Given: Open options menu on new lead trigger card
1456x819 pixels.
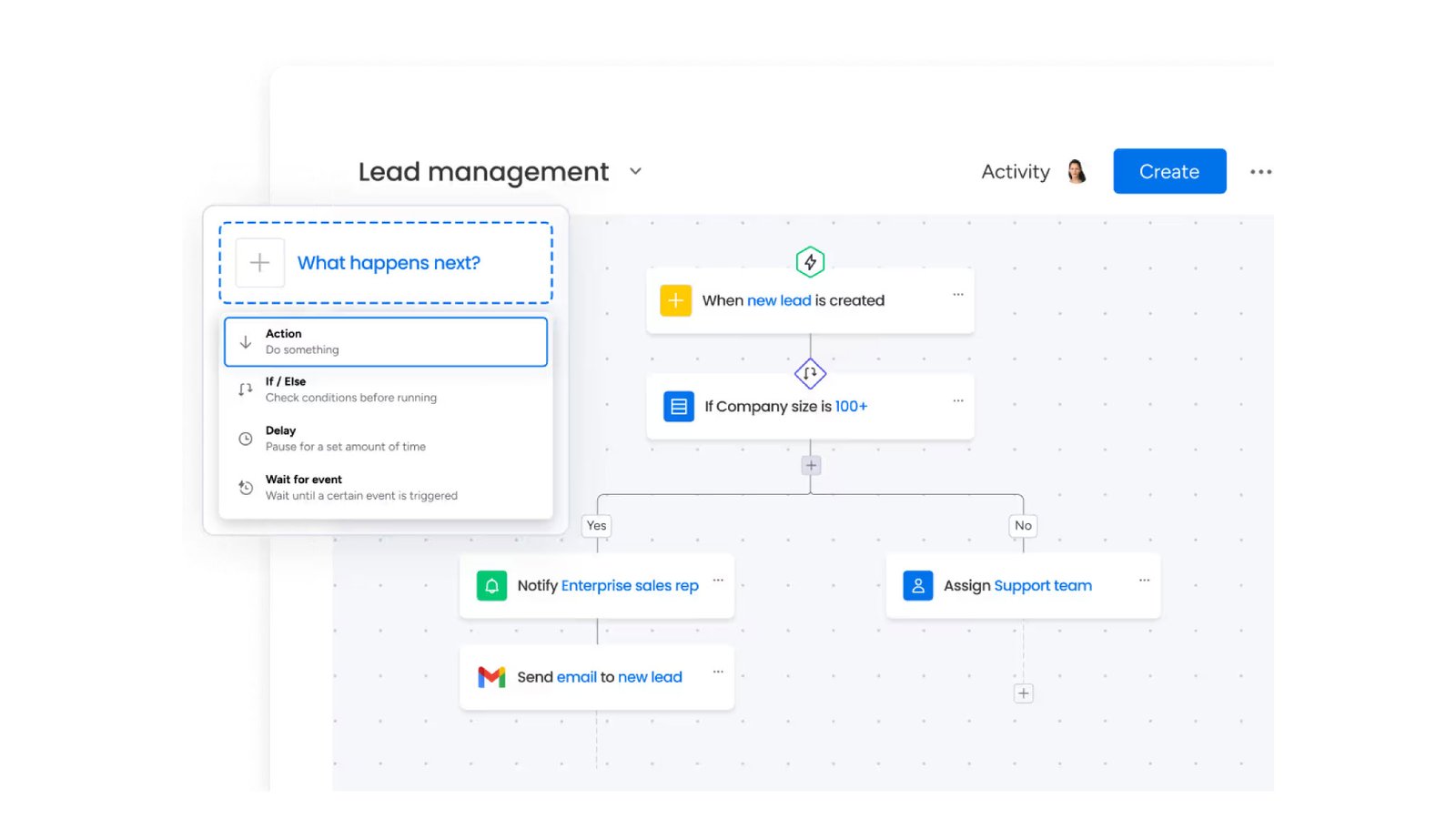Looking at the screenshot, I should (x=957, y=295).
